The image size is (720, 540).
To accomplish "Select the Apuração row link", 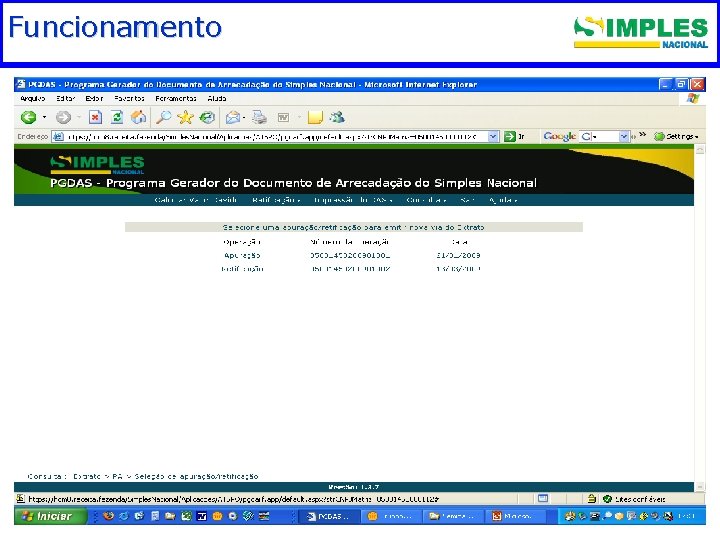I will click(242, 255).
